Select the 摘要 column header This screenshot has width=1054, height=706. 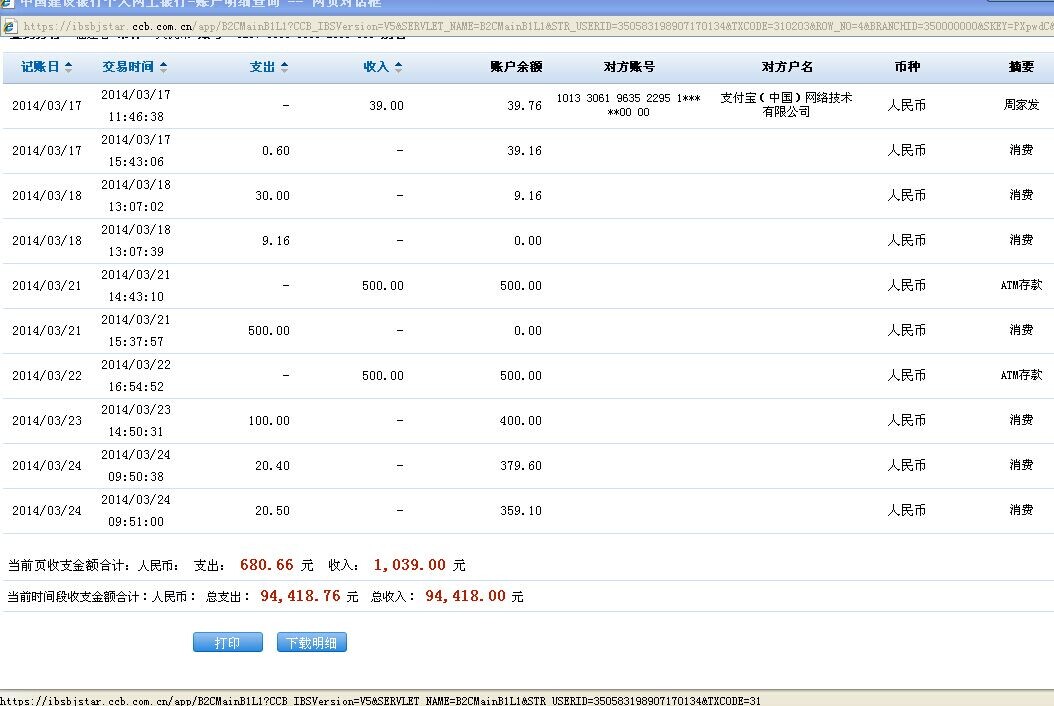click(x=1021, y=67)
